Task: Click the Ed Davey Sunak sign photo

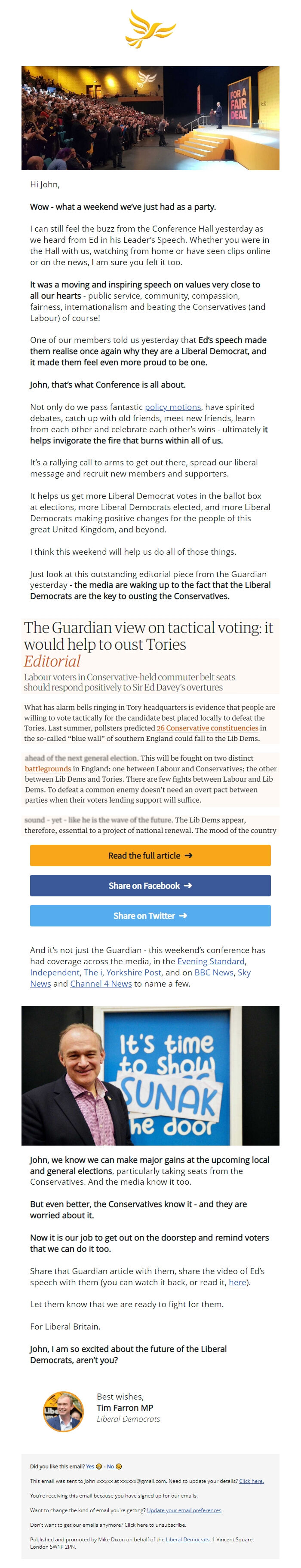Action: tap(150, 1075)
